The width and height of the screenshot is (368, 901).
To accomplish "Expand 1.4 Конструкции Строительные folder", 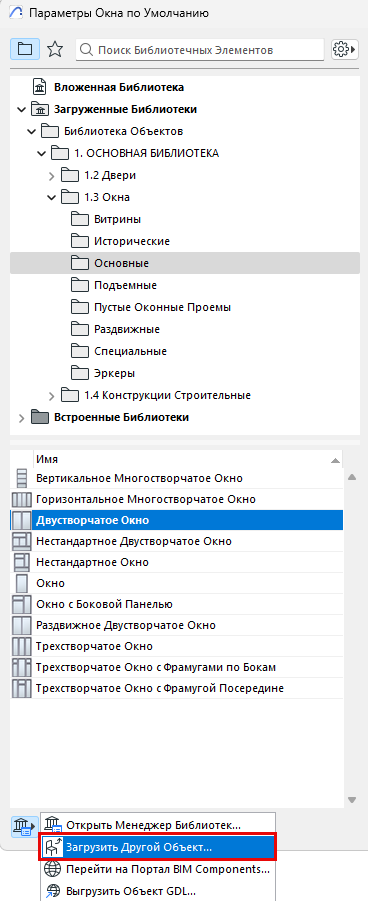I will [x=51, y=395].
